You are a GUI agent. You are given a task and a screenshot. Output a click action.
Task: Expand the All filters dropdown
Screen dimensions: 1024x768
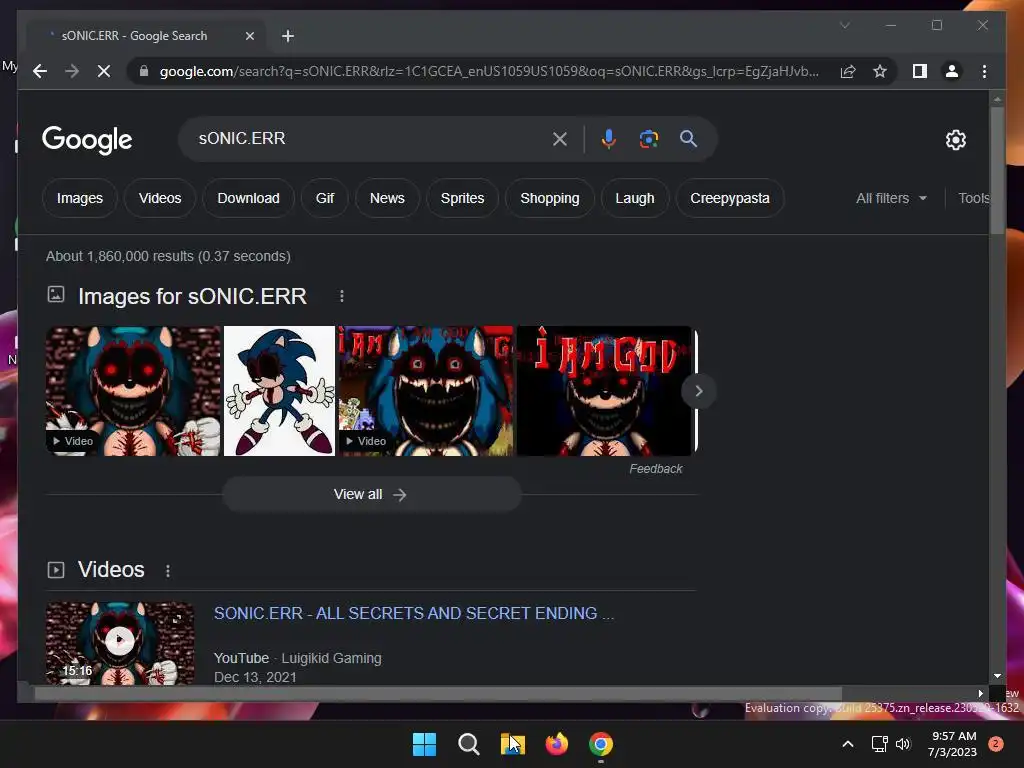891,198
